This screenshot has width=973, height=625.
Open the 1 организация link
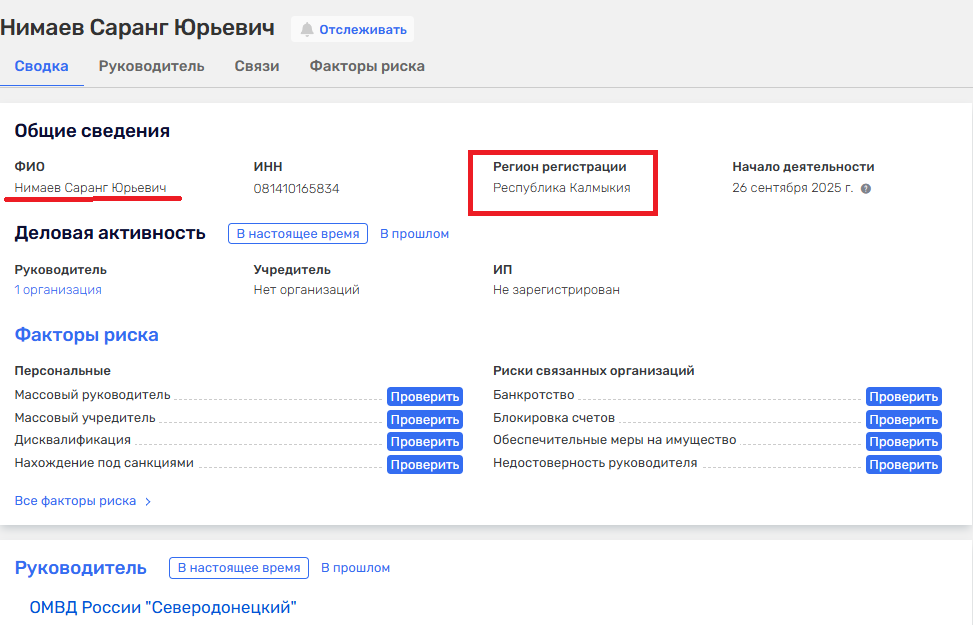pyautogui.click(x=58, y=290)
